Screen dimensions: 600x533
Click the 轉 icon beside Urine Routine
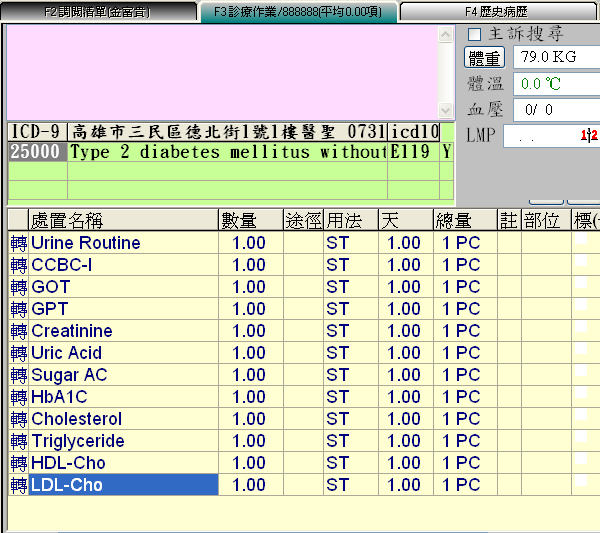[x=19, y=243]
